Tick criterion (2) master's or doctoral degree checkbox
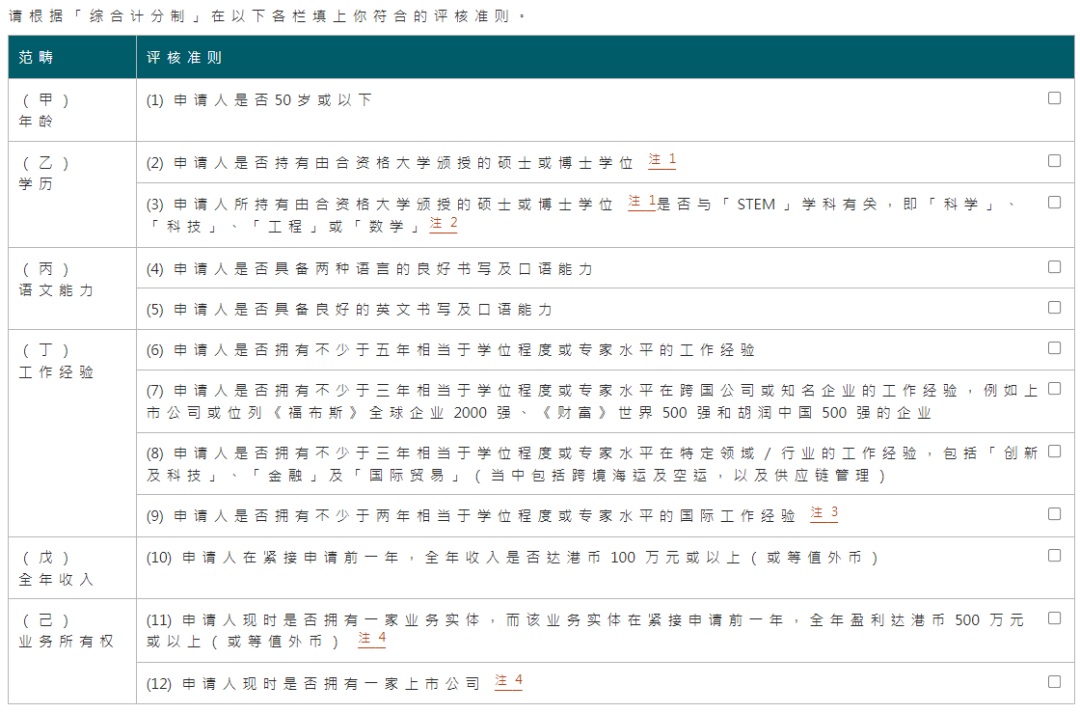 tap(1054, 160)
